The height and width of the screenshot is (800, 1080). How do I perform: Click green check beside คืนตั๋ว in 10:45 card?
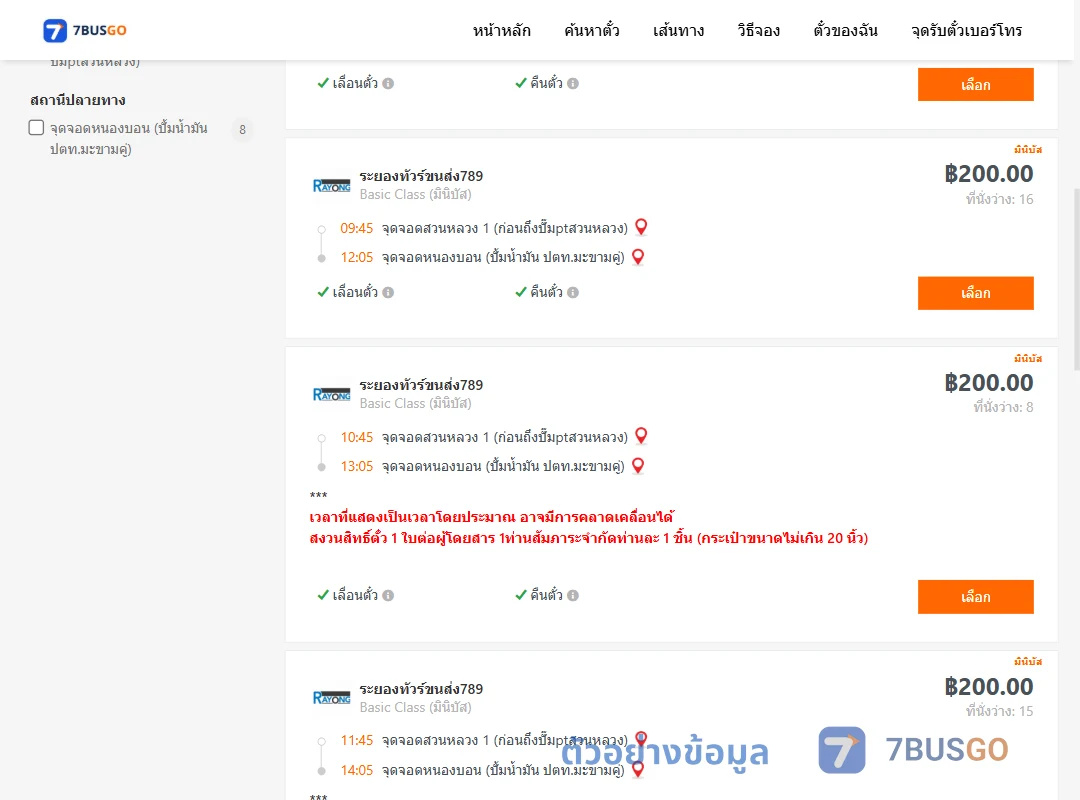point(521,595)
